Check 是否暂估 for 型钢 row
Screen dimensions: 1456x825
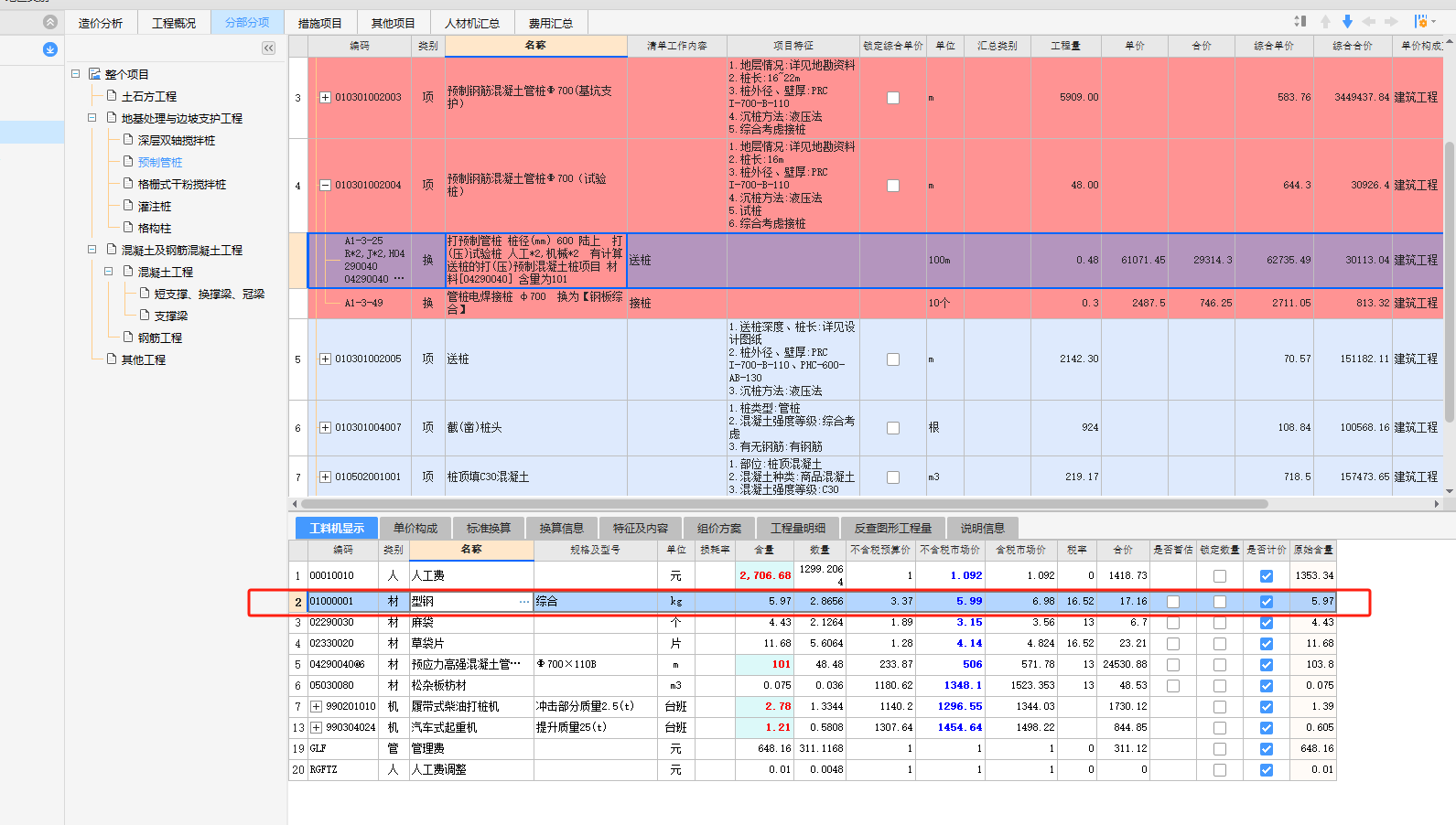coord(1173,602)
